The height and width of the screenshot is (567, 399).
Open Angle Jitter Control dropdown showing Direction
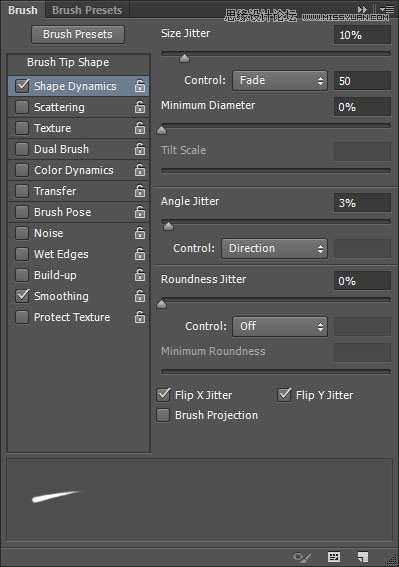275,248
